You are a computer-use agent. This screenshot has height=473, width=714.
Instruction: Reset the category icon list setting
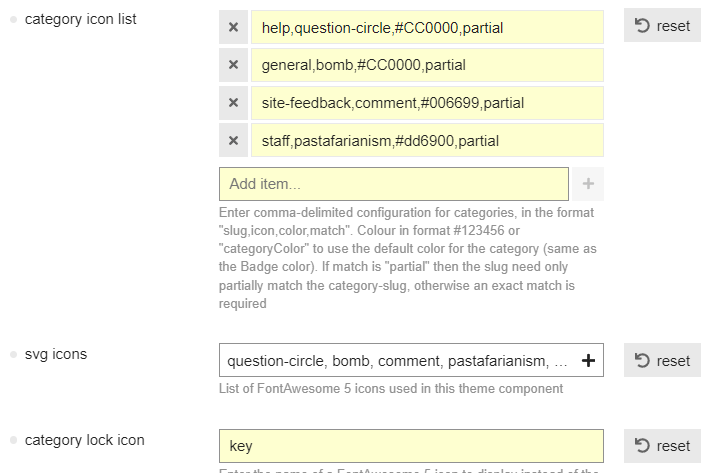click(x=662, y=25)
